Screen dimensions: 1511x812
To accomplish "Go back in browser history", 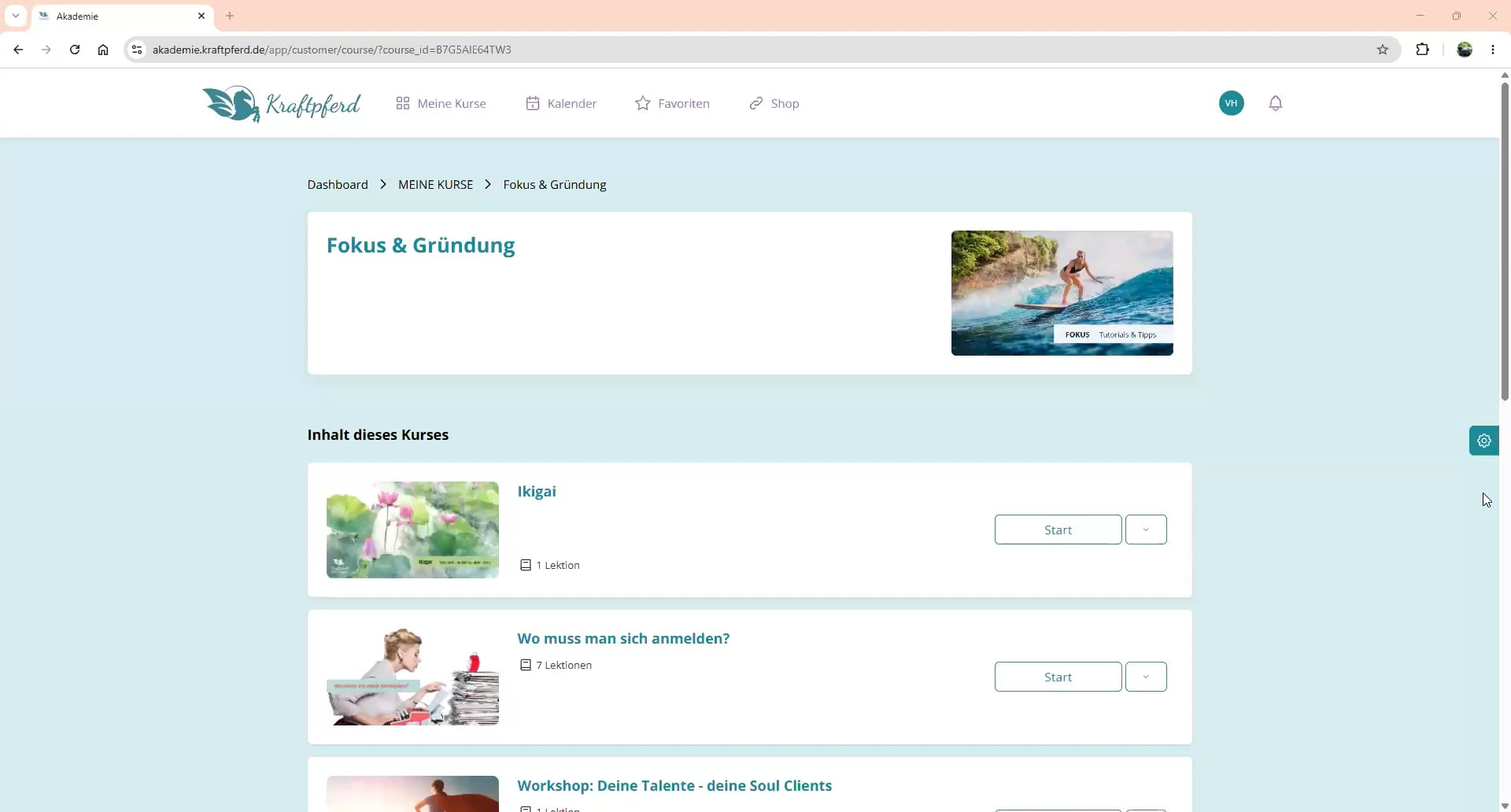I will (x=18, y=50).
